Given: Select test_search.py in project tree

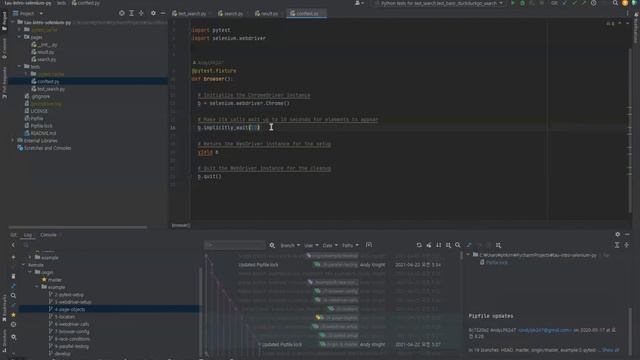Looking at the screenshot, I should pos(51,89).
